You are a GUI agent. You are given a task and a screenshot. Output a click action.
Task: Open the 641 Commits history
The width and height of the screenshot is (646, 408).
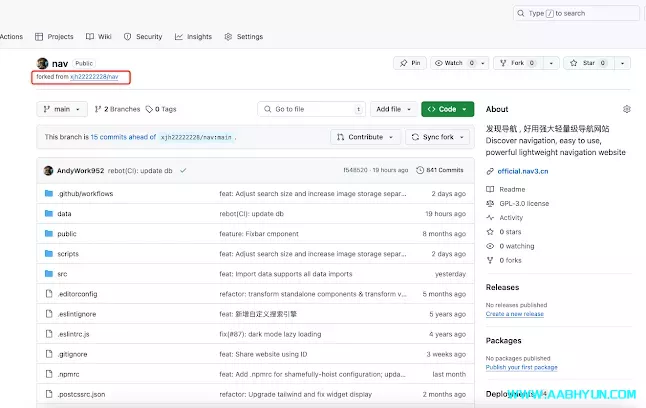point(440,170)
